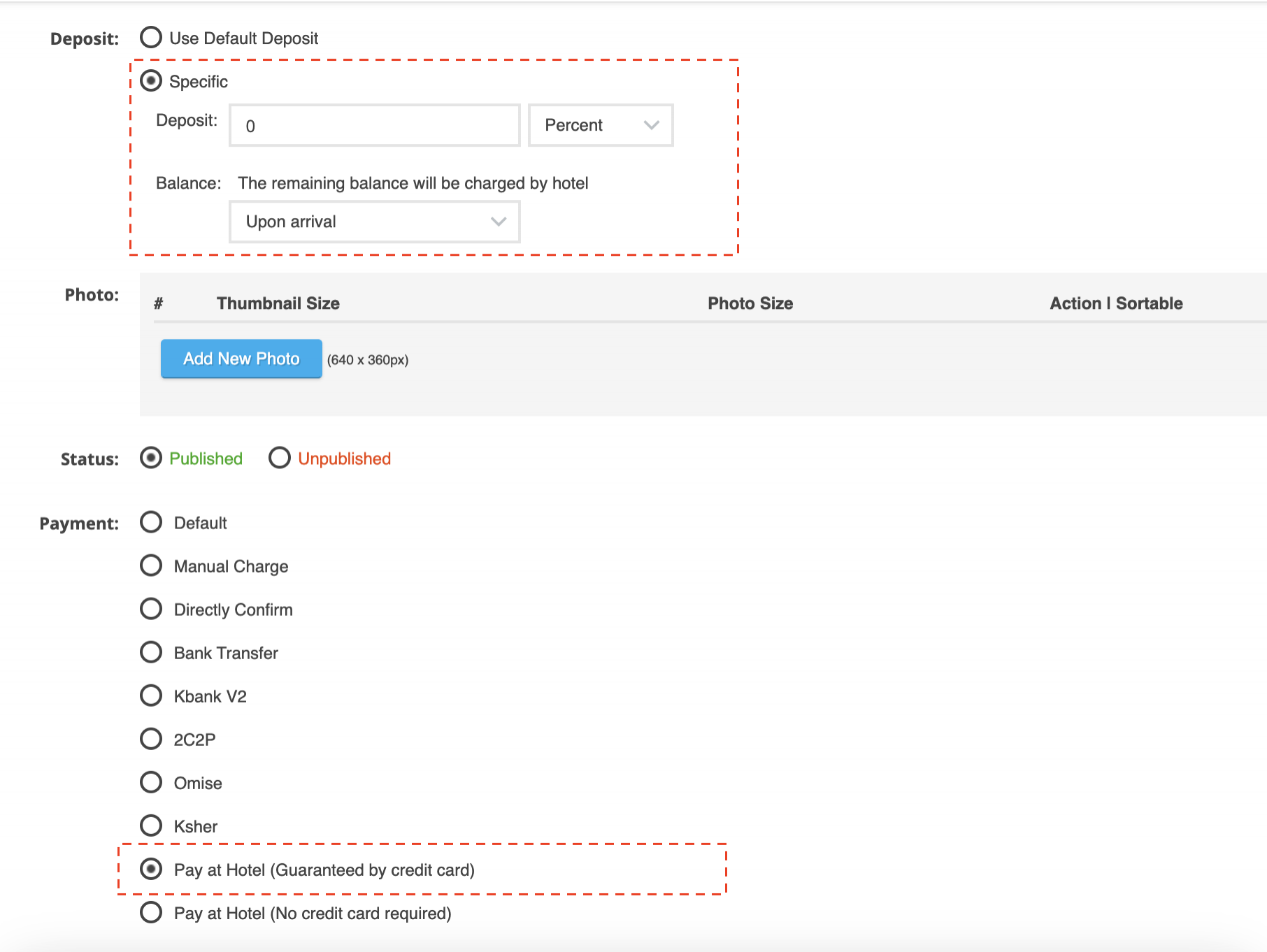Expand the Upon arrival balance dropdown
The height and width of the screenshot is (952, 1267).
click(374, 222)
